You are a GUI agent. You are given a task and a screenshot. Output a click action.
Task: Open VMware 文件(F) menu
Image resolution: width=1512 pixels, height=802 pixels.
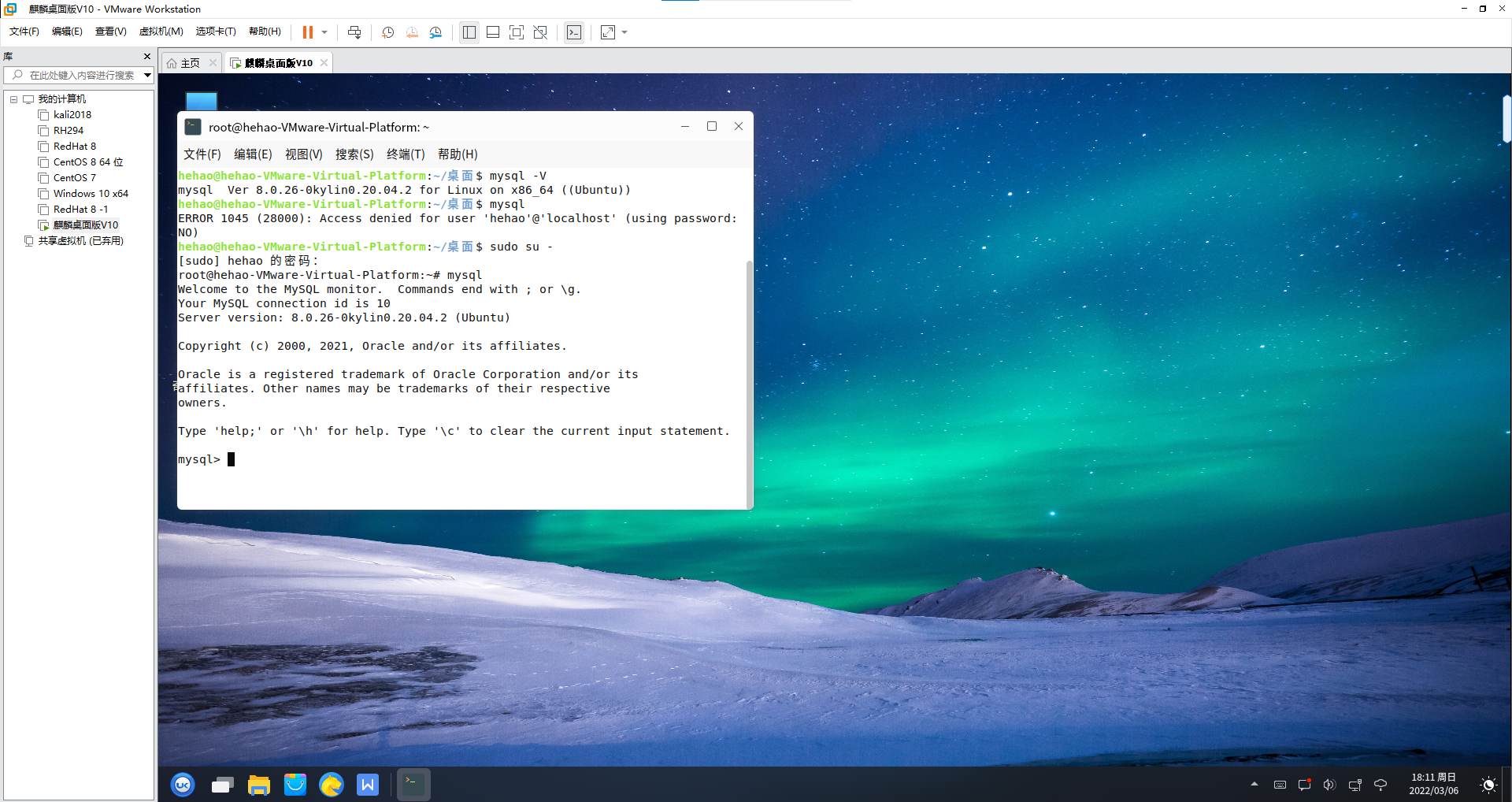tap(24, 32)
